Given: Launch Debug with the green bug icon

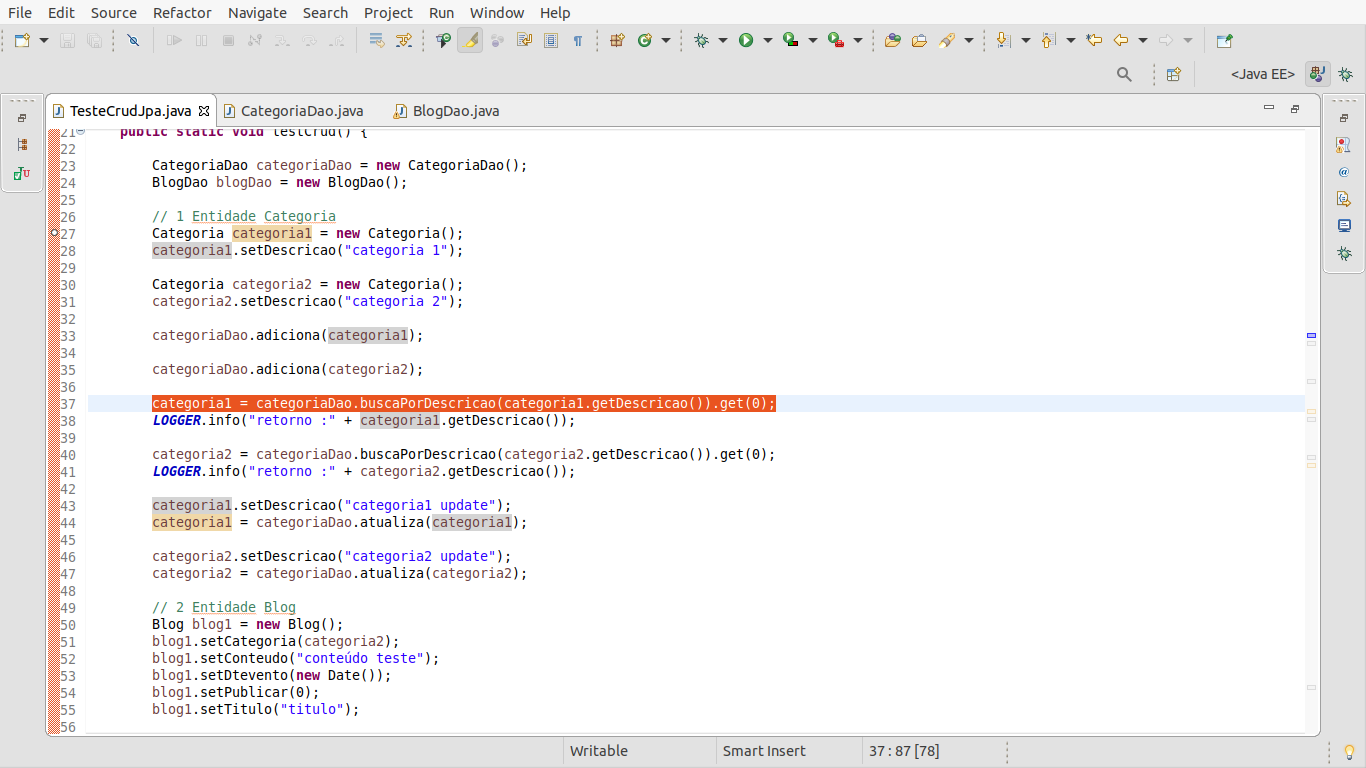Looking at the screenshot, I should [x=701, y=41].
